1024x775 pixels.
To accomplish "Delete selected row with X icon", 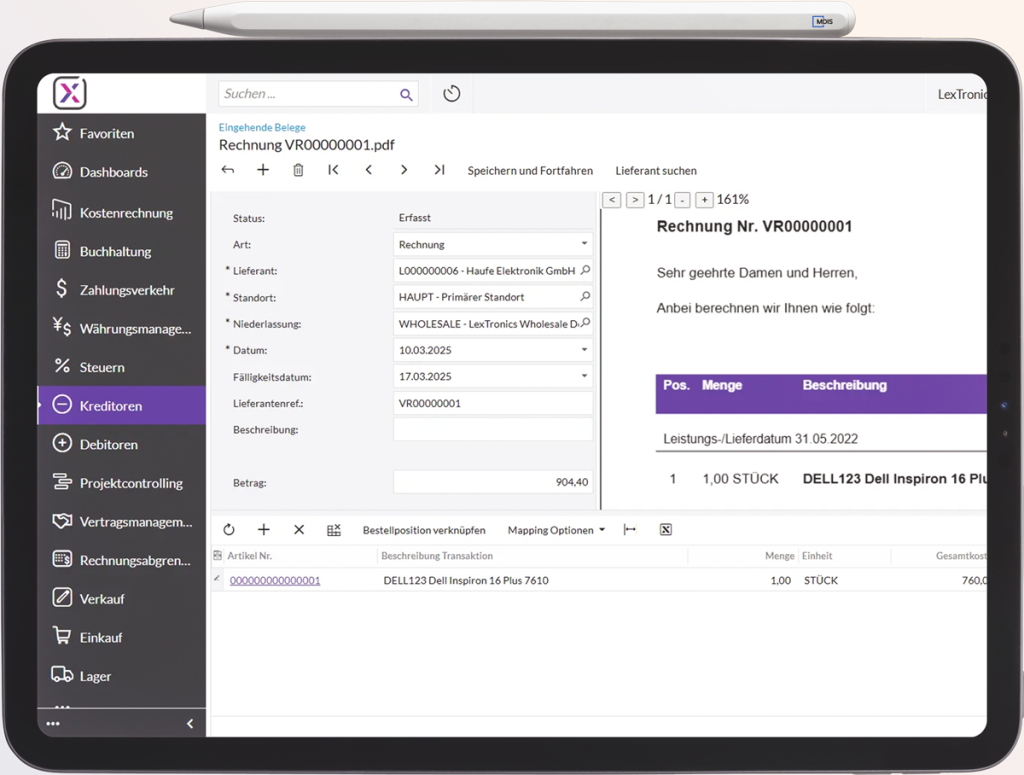I will point(299,530).
